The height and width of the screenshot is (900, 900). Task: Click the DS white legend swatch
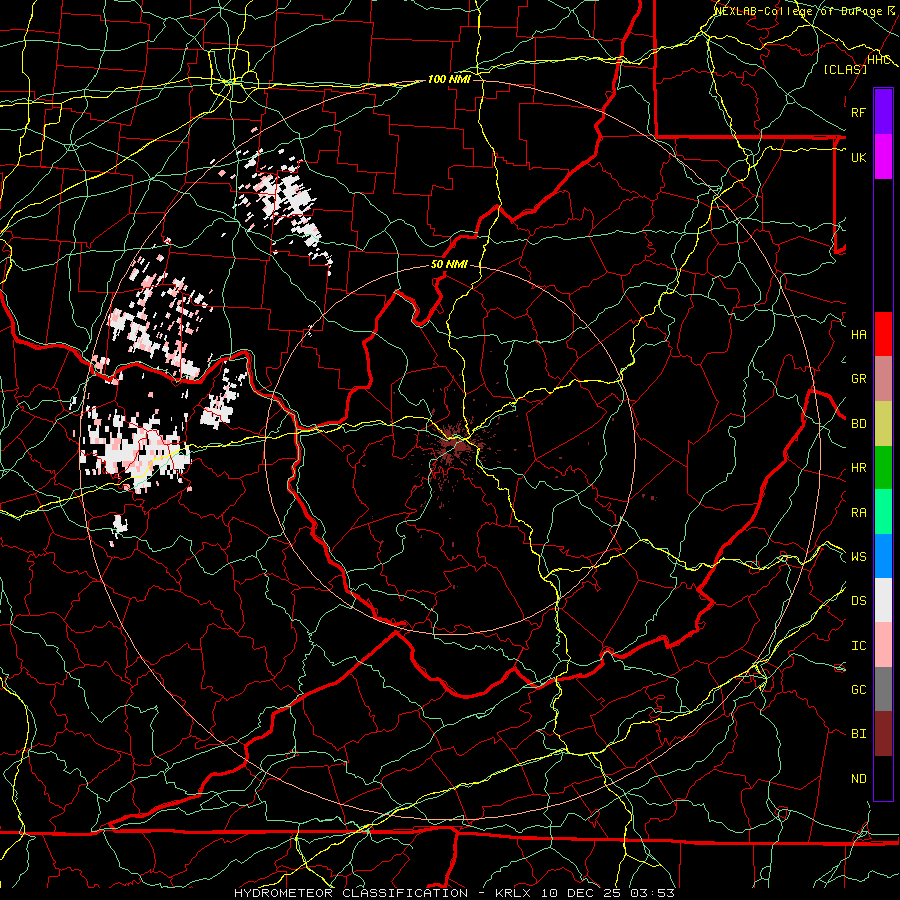pos(883,600)
